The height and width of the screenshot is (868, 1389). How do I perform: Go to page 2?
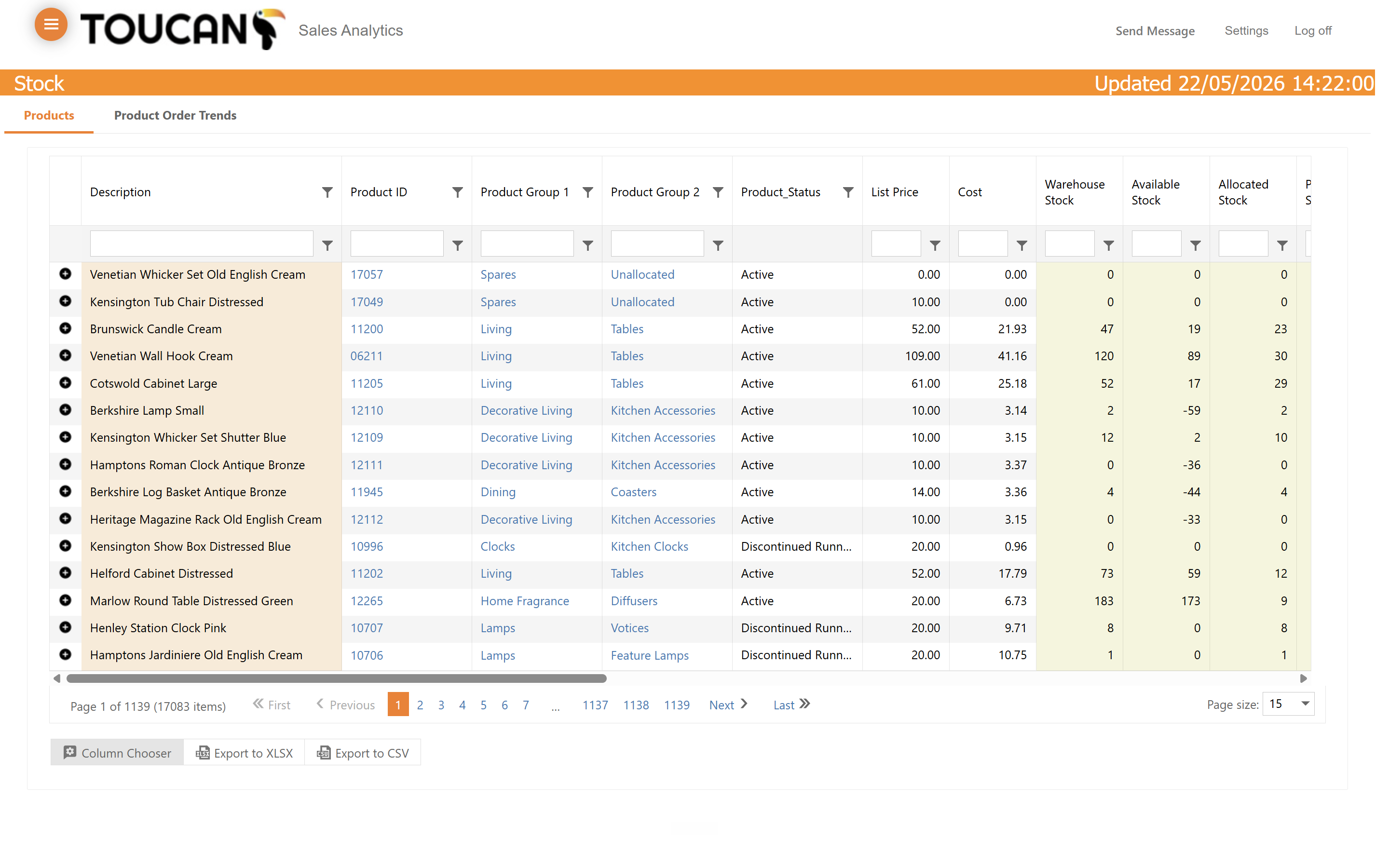coord(420,705)
